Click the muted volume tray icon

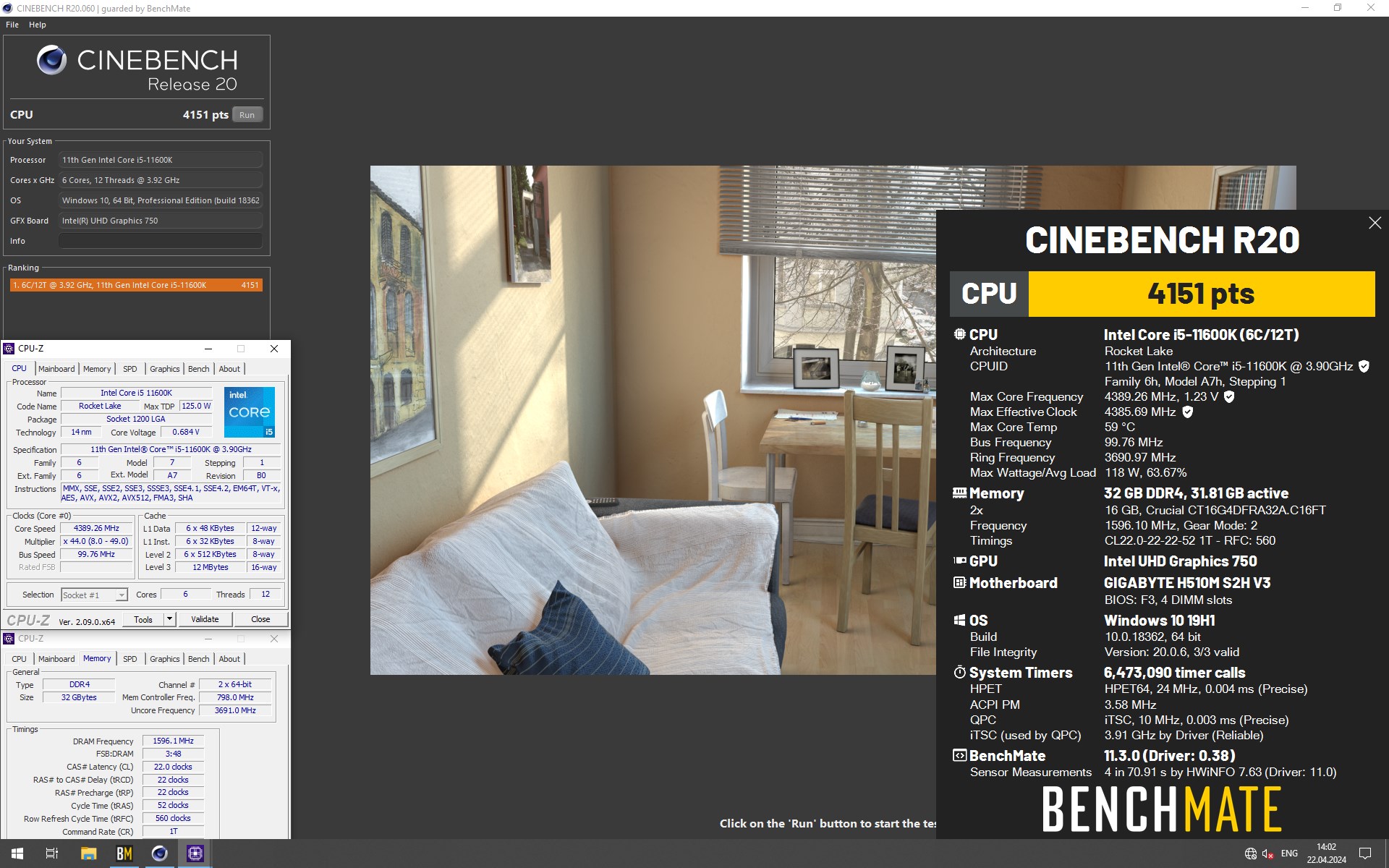click(1268, 854)
